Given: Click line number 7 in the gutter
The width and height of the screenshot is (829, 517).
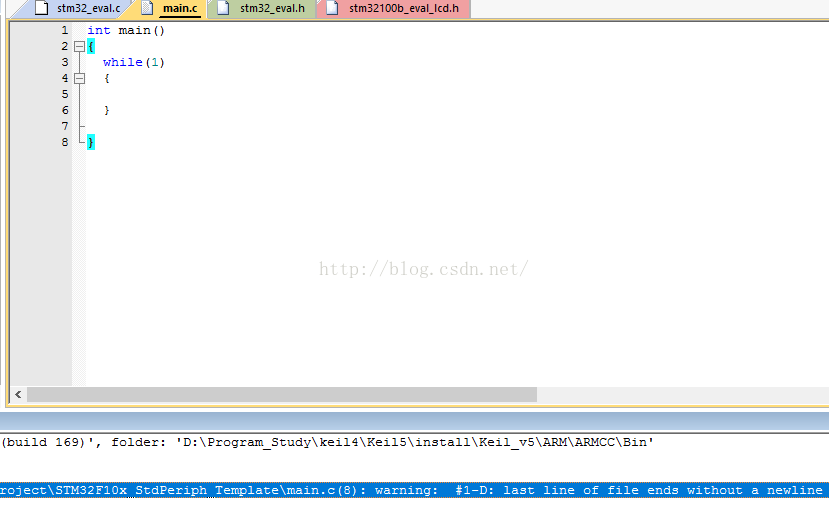Looking at the screenshot, I should (x=65, y=126).
